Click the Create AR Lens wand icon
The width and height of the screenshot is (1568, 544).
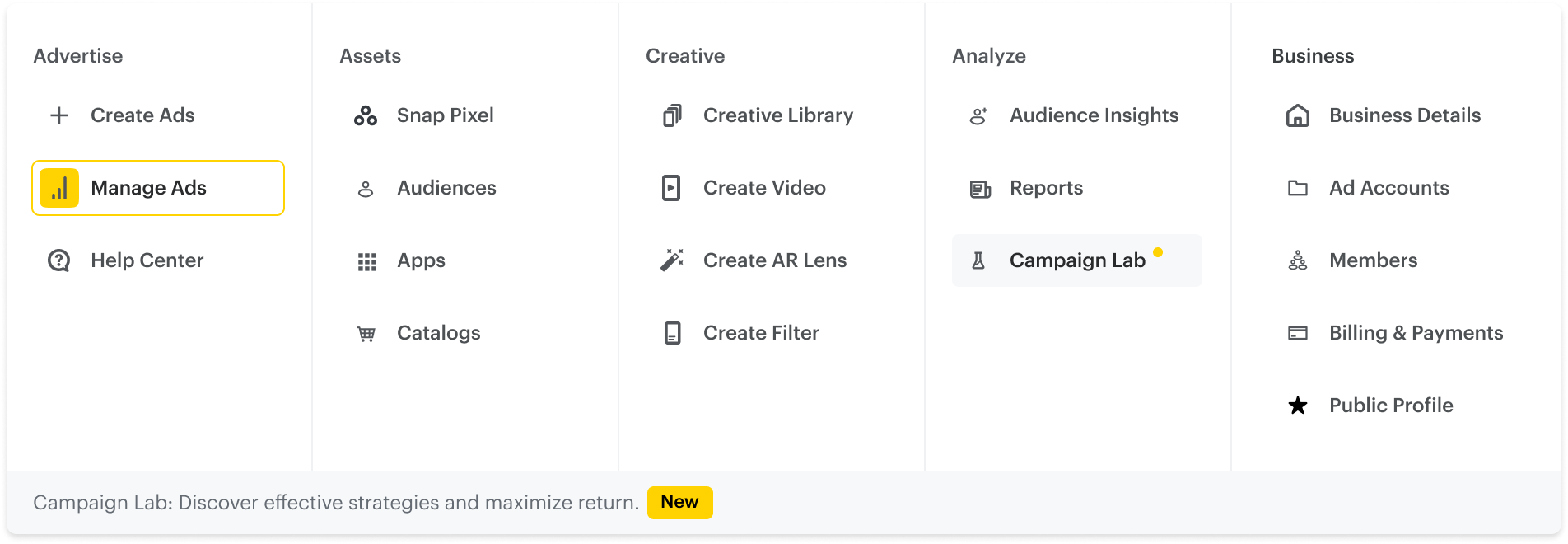click(x=672, y=260)
